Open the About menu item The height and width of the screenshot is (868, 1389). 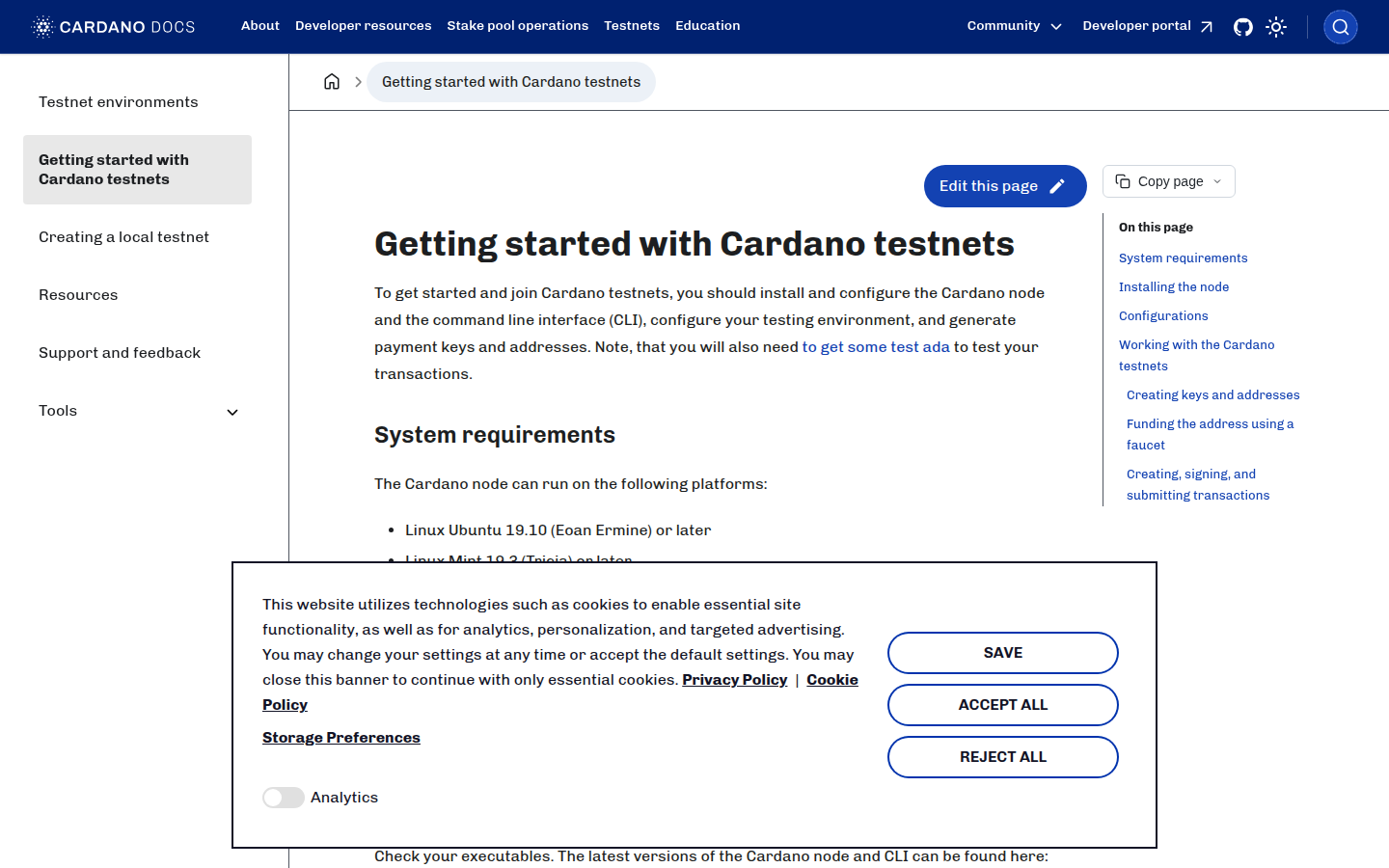(x=260, y=26)
